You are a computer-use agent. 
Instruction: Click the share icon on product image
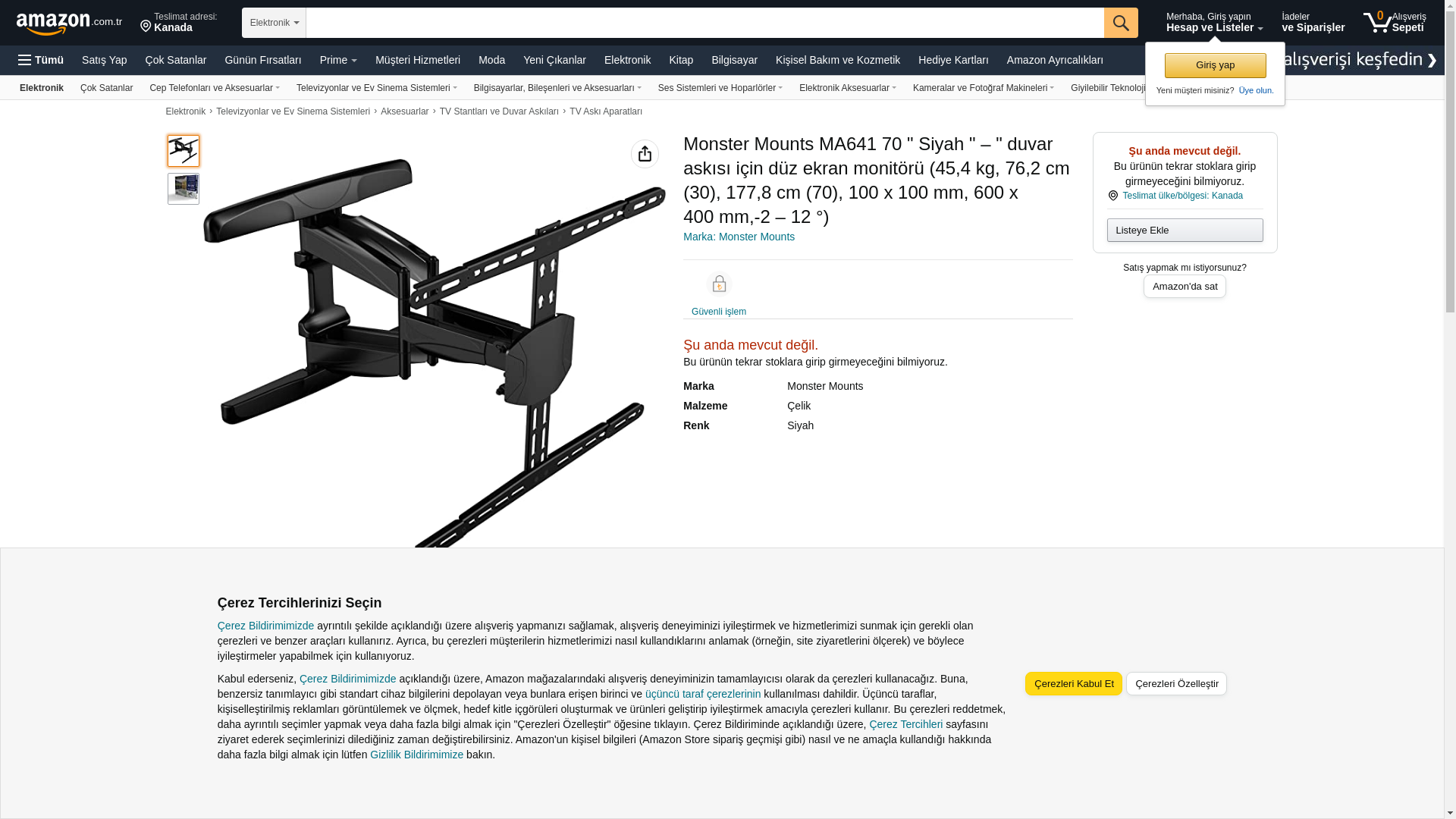pos(645,154)
